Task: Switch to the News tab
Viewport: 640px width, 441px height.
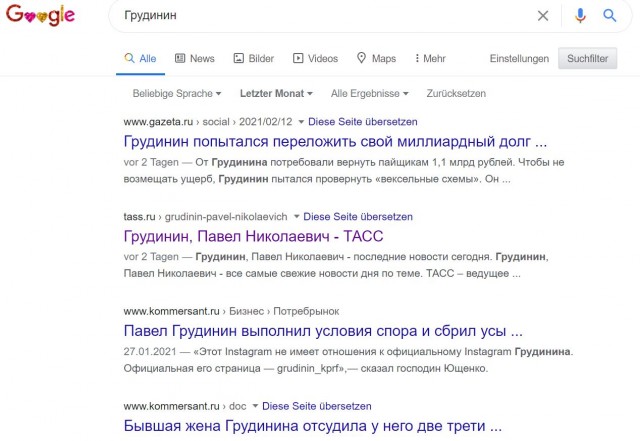Action: click(195, 58)
